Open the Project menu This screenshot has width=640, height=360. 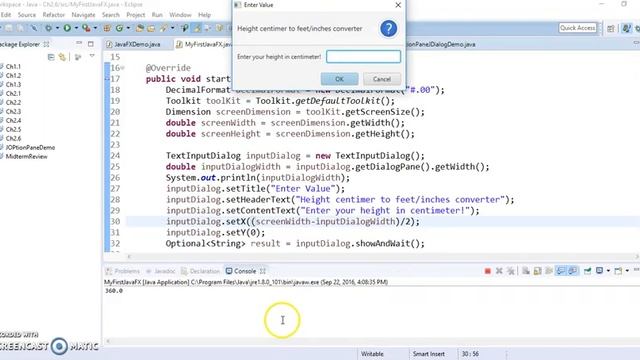[x=136, y=15]
